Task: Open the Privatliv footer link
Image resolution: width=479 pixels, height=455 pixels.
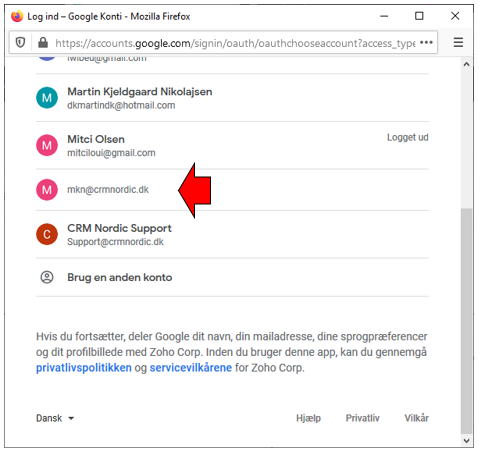Action: [363, 418]
